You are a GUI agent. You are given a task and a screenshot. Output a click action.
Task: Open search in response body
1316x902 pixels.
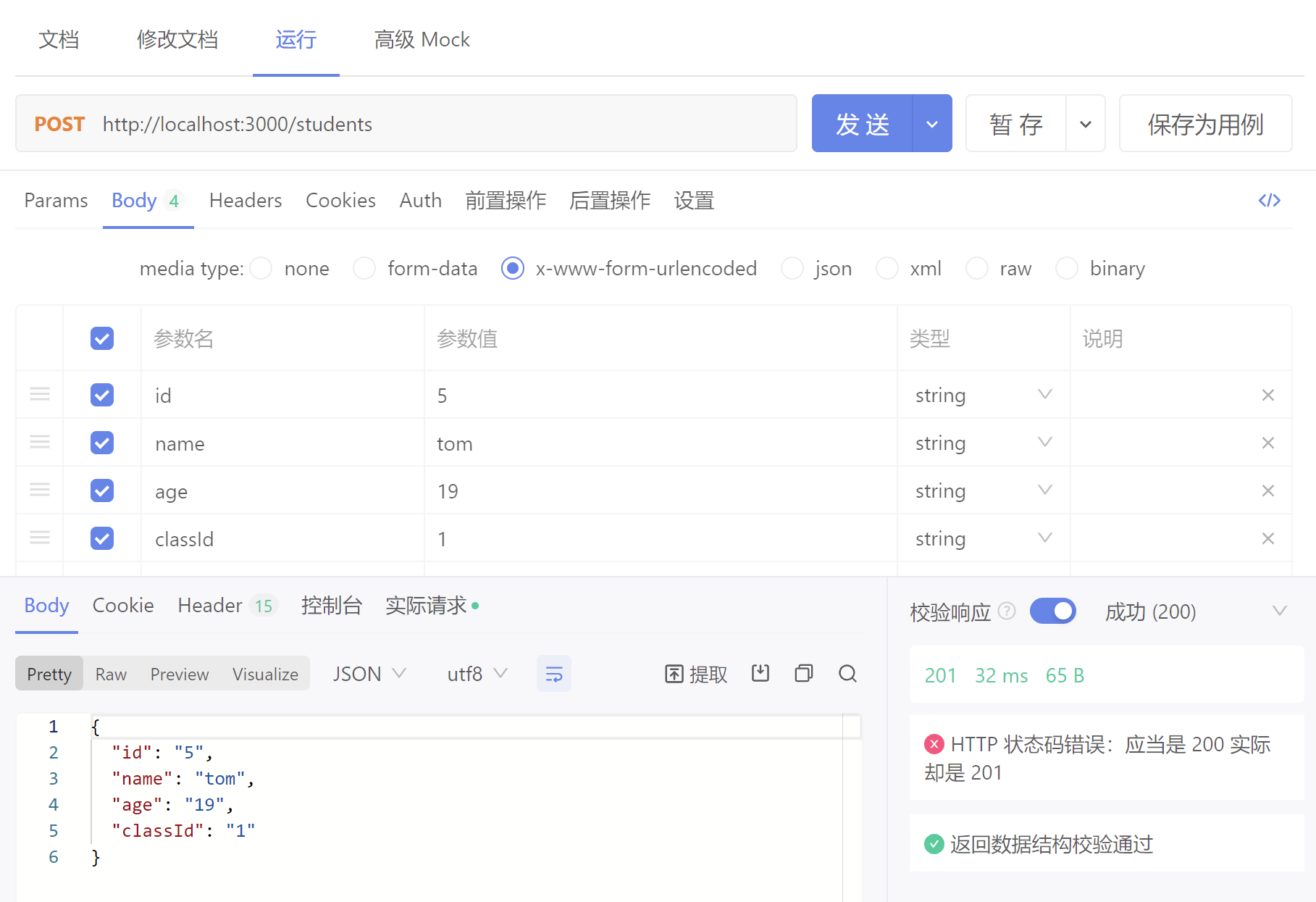[x=847, y=674]
